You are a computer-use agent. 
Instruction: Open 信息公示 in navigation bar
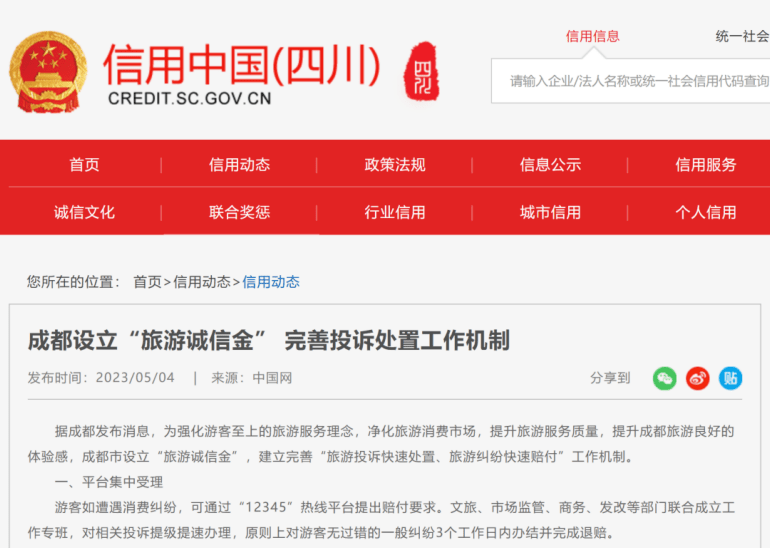coord(550,164)
